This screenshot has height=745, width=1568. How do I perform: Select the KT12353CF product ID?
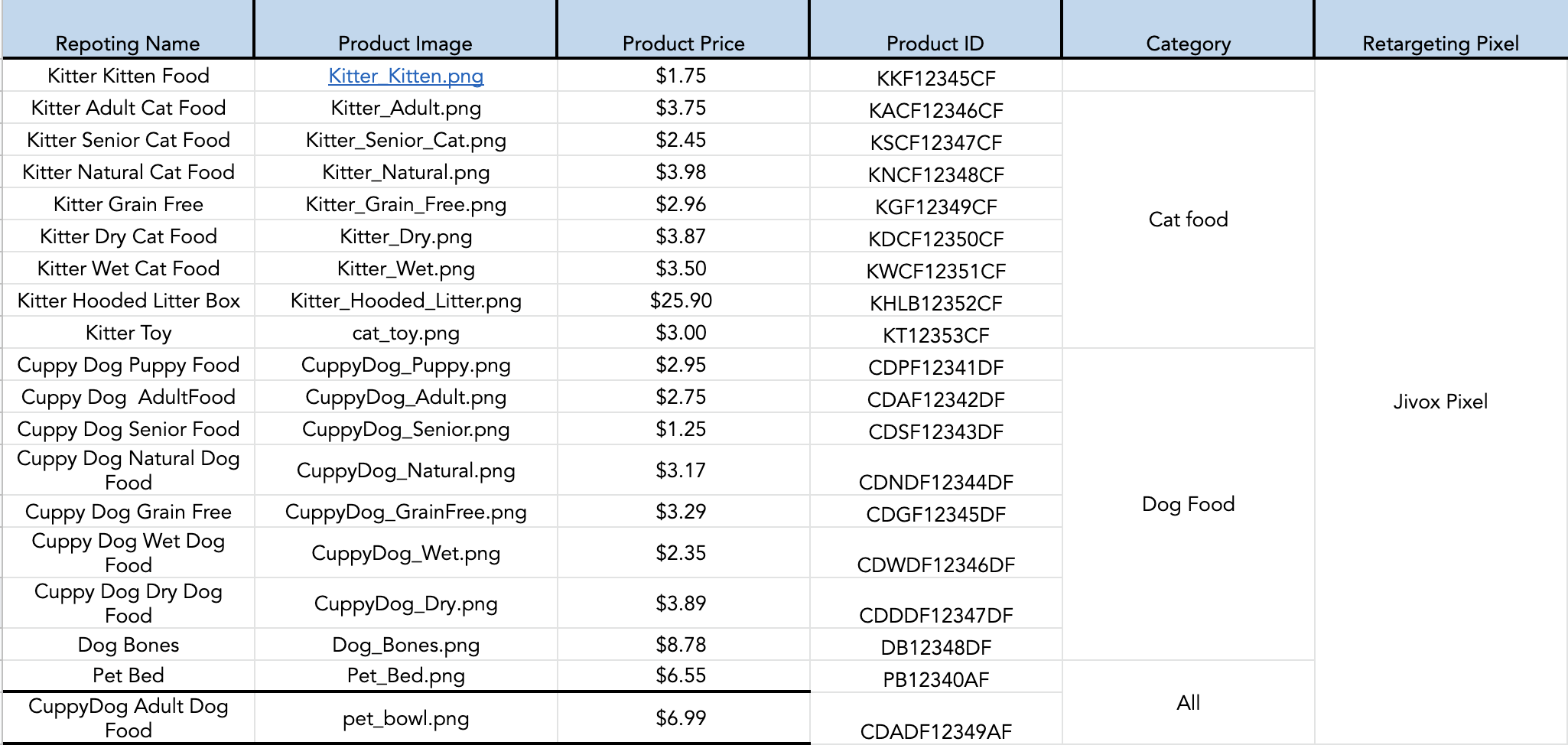[935, 333]
